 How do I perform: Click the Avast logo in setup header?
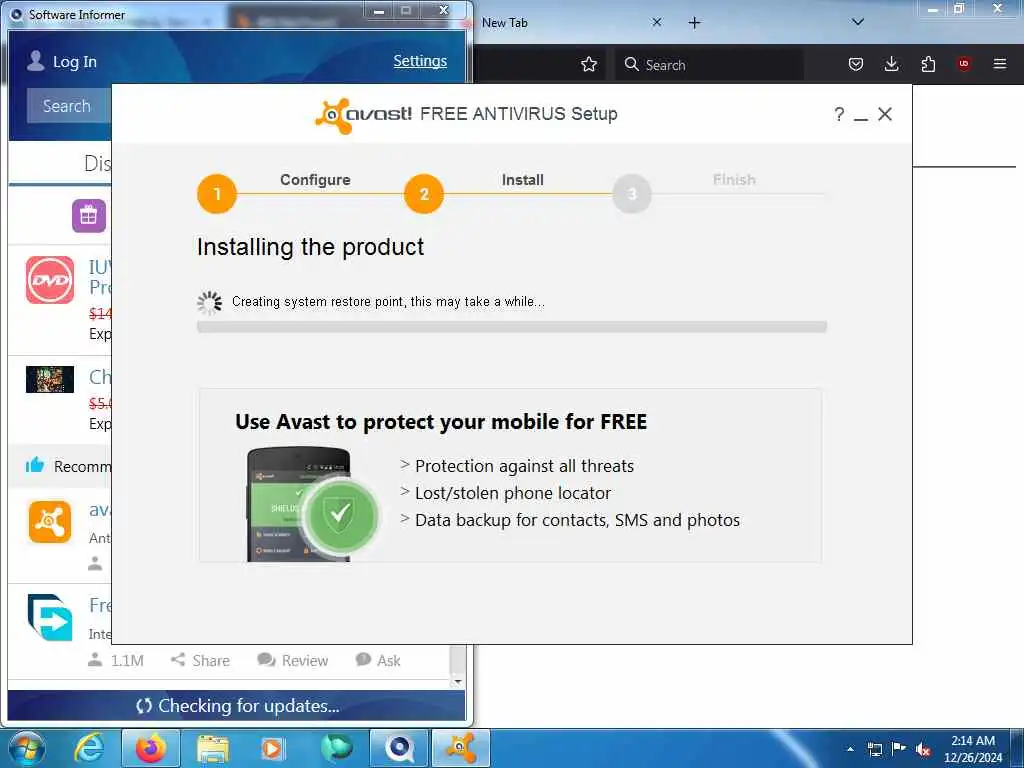(x=363, y=115)
